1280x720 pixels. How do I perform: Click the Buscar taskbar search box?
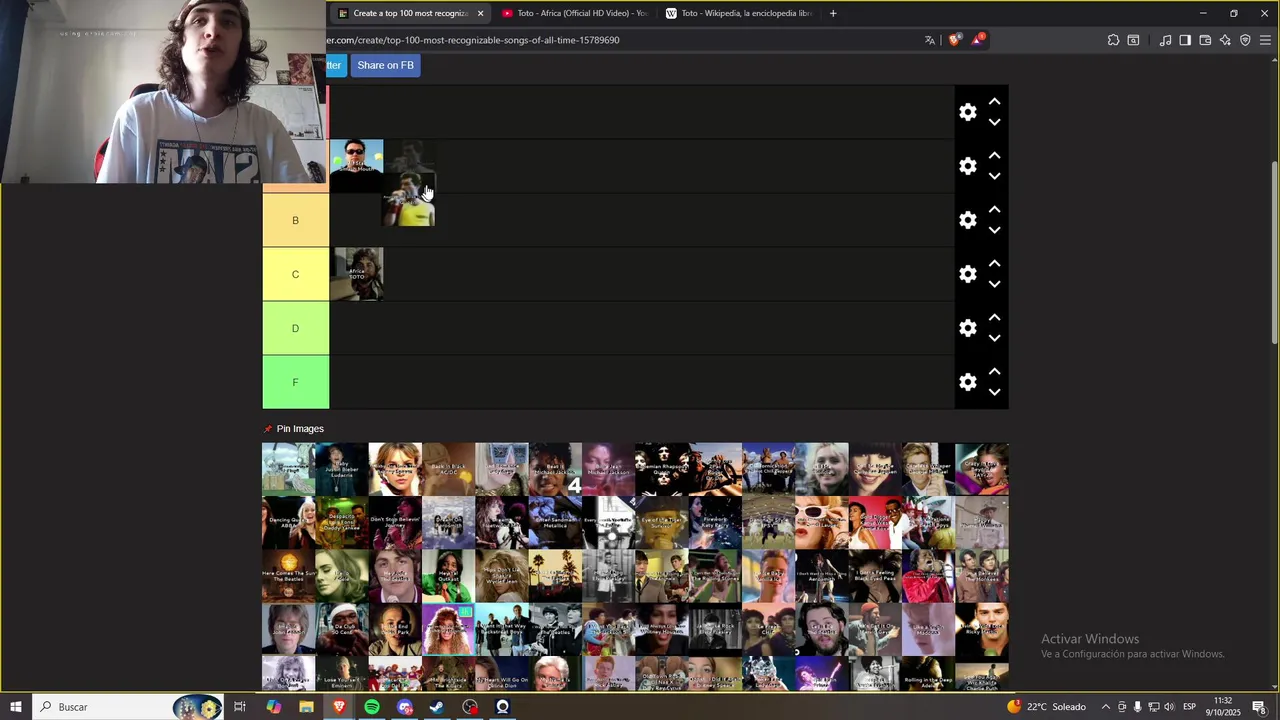128,707
